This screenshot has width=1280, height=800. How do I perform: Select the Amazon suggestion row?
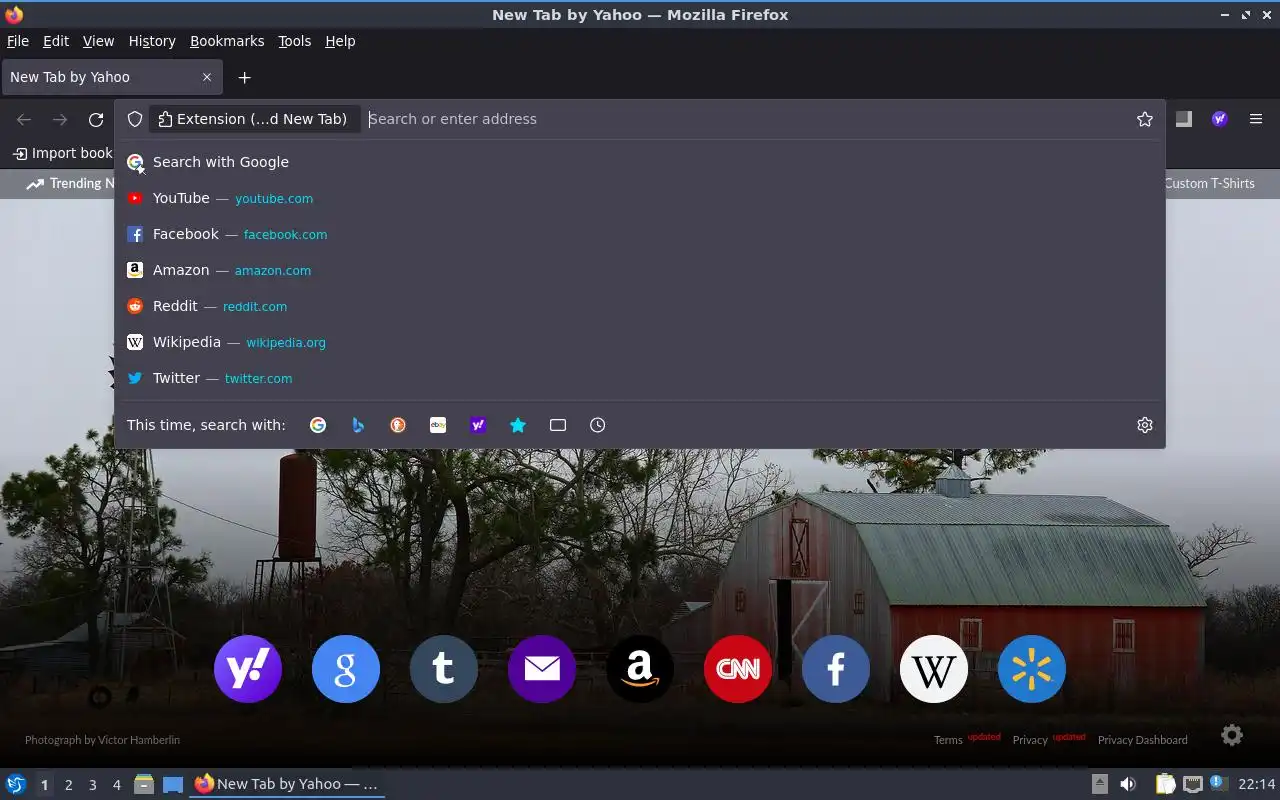point(640,270)
